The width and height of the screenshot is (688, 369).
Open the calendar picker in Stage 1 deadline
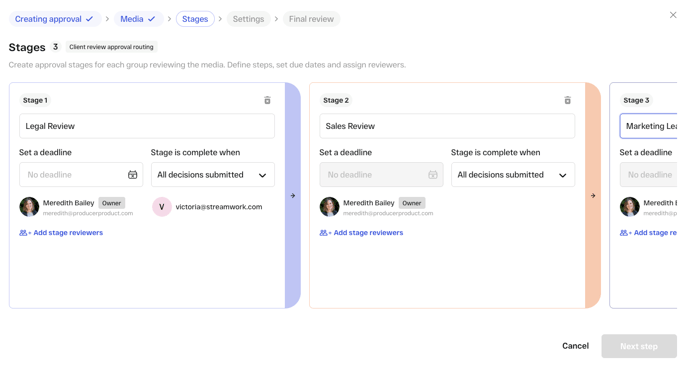point(133,175)
